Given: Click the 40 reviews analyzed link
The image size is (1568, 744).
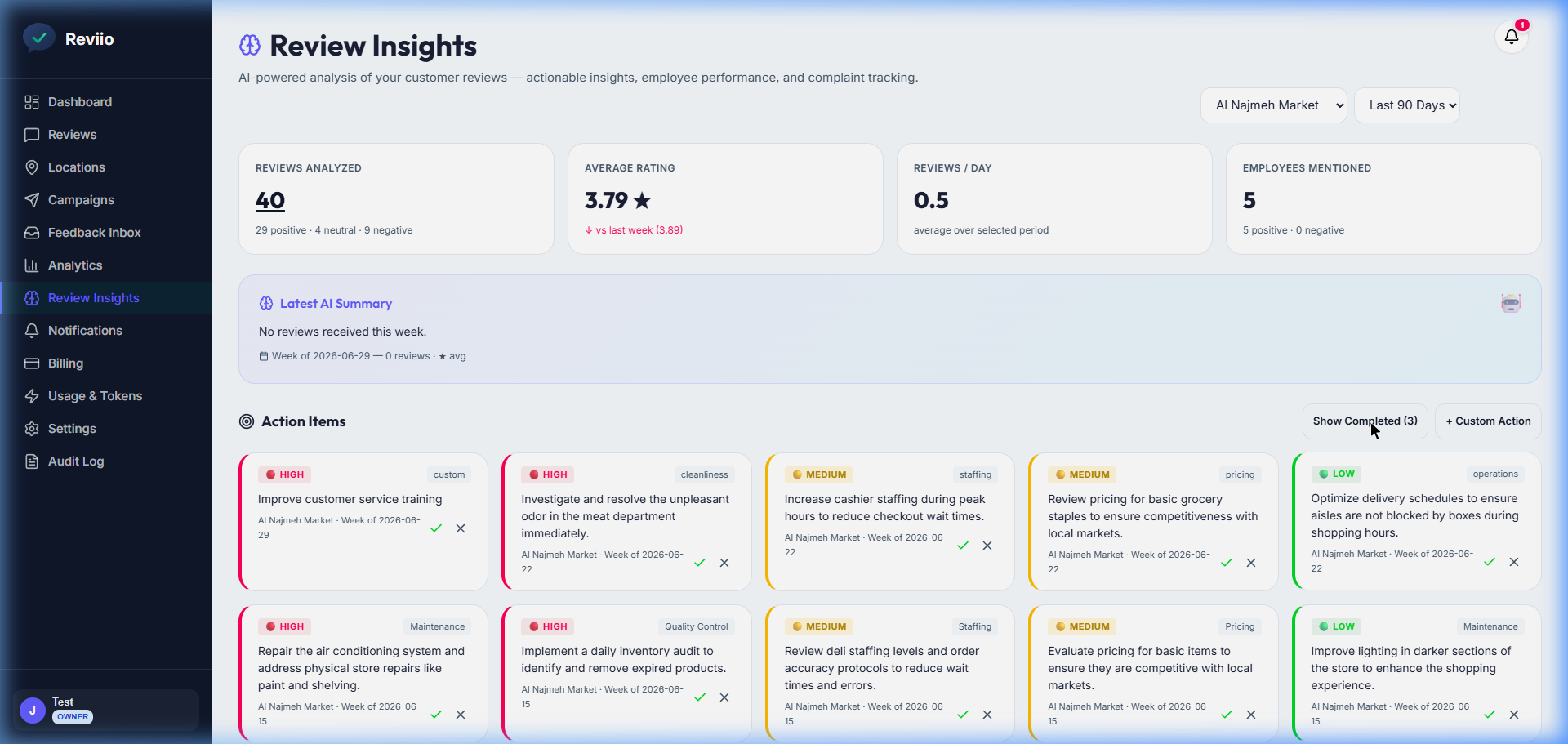Looking at the screenshot, I should point(270,200).
